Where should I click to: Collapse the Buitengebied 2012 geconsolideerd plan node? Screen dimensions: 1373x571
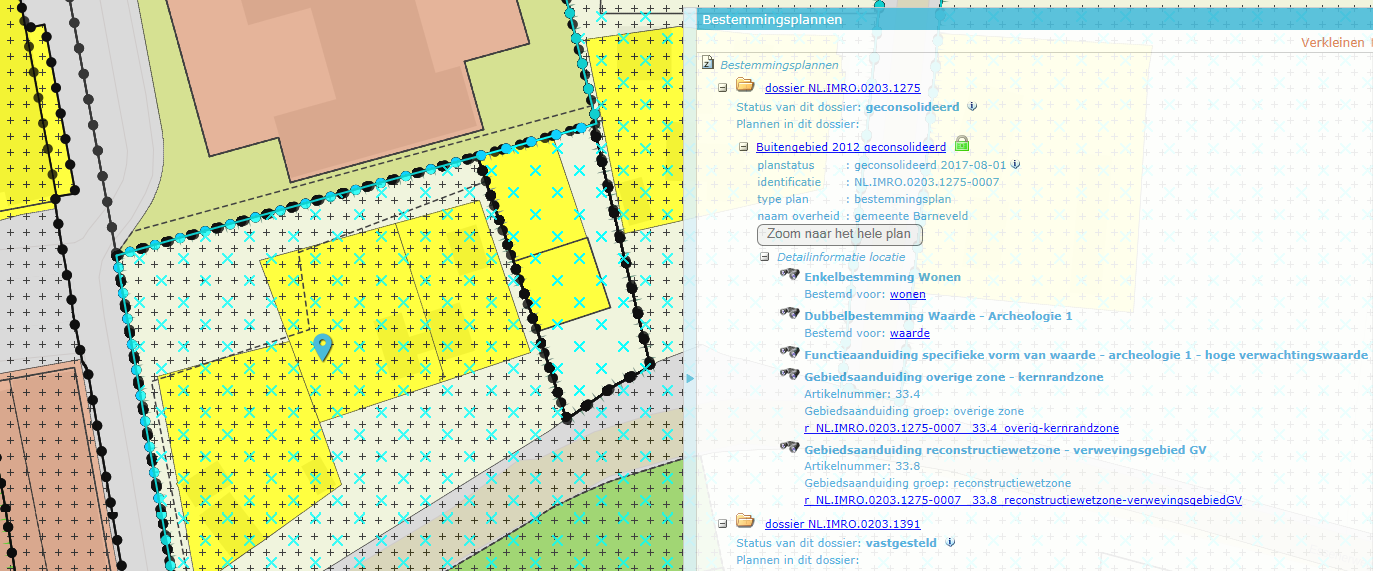coord(744,146)
